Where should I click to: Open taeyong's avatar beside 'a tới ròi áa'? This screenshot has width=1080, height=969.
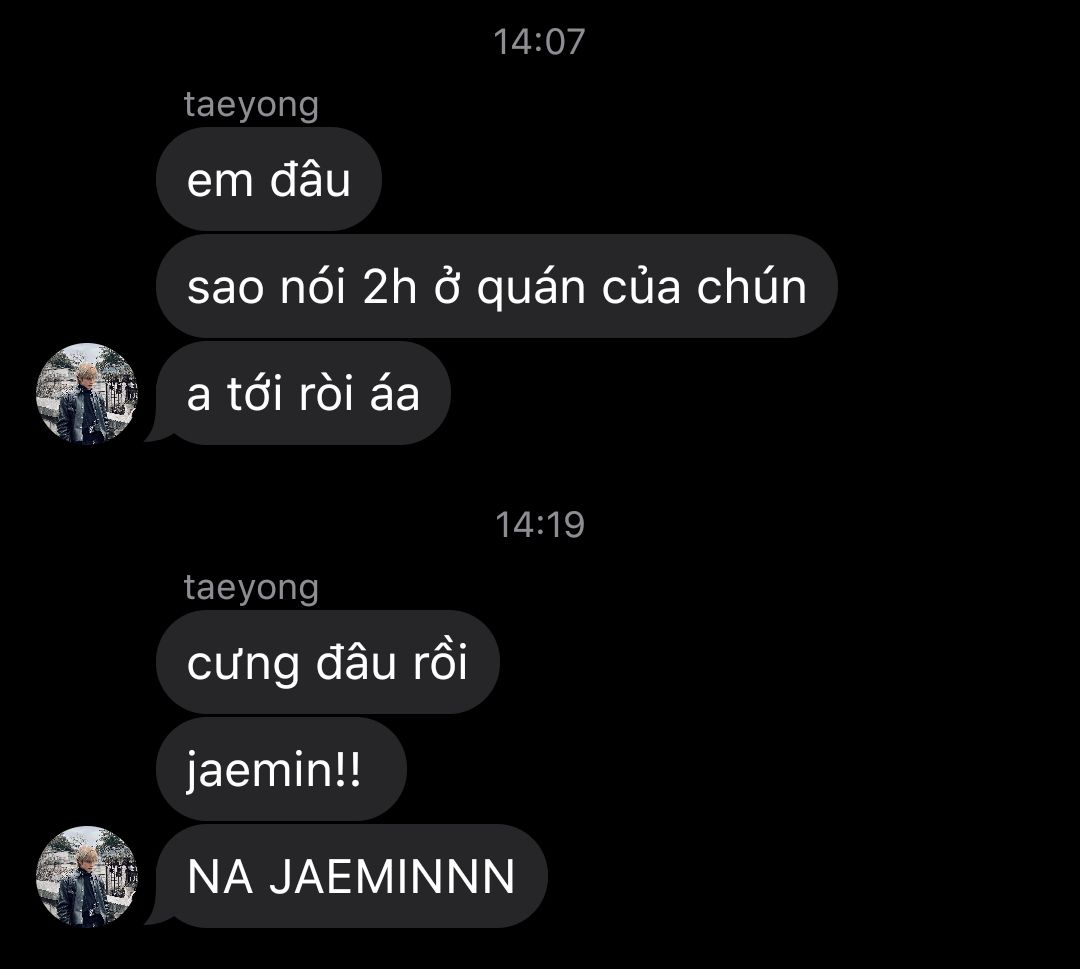pos(87,393)
